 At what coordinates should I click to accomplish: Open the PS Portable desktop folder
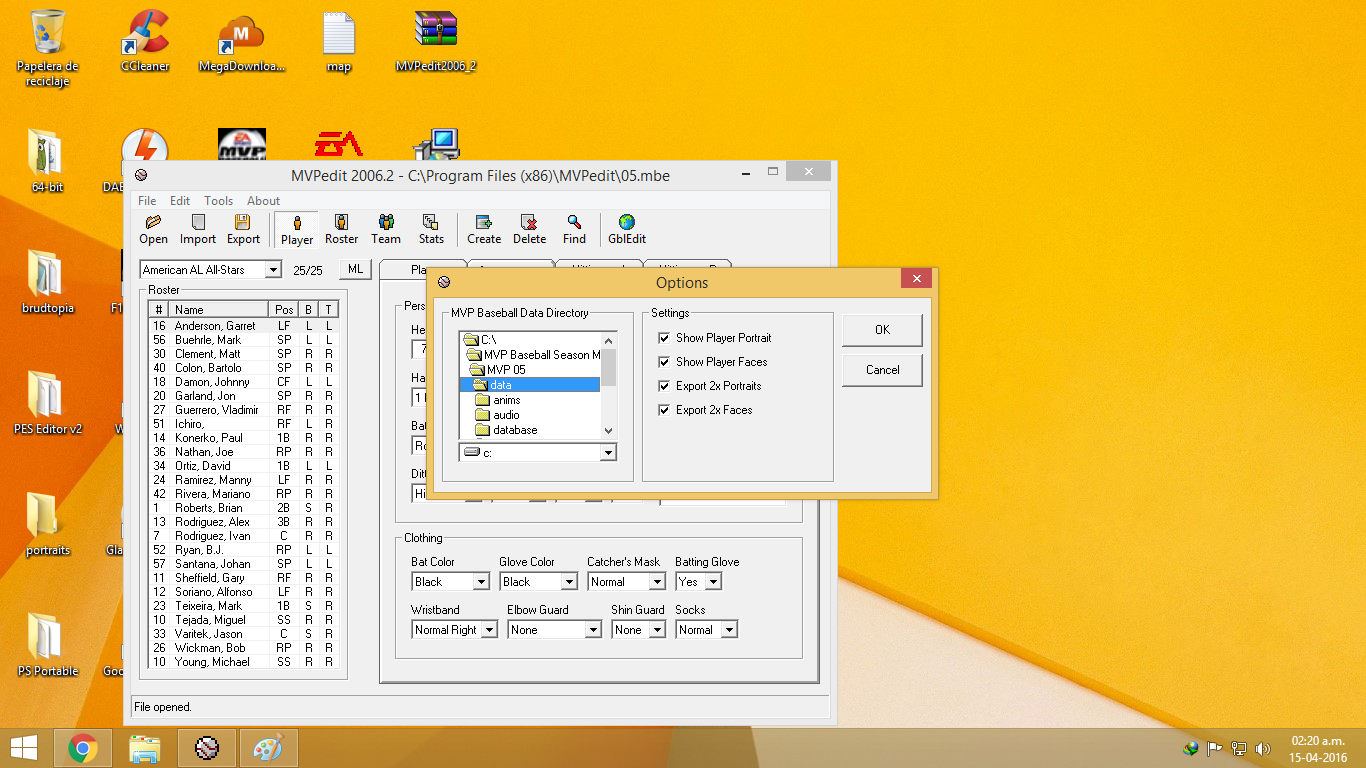47,645
